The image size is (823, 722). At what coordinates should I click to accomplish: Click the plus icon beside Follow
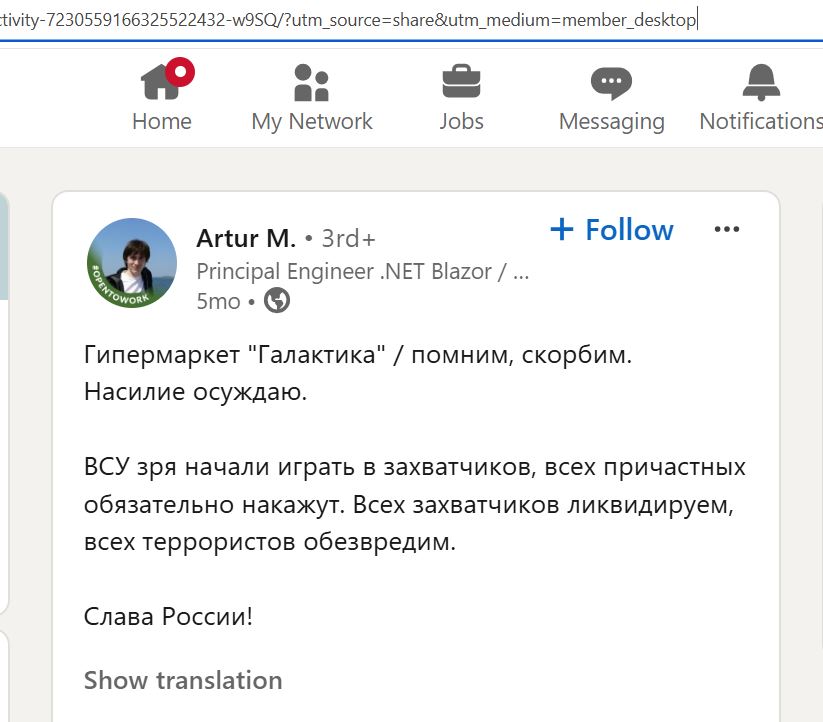pos(562,229)
